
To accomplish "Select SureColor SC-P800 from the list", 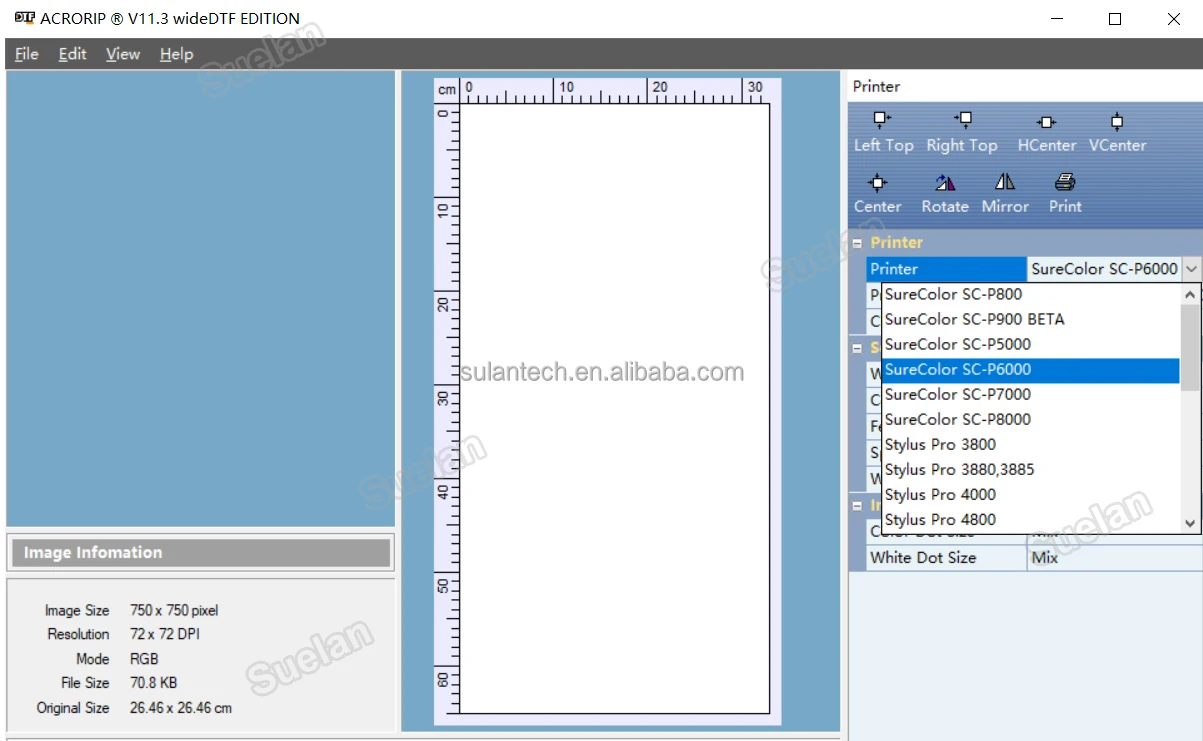I will click(953, 294).
